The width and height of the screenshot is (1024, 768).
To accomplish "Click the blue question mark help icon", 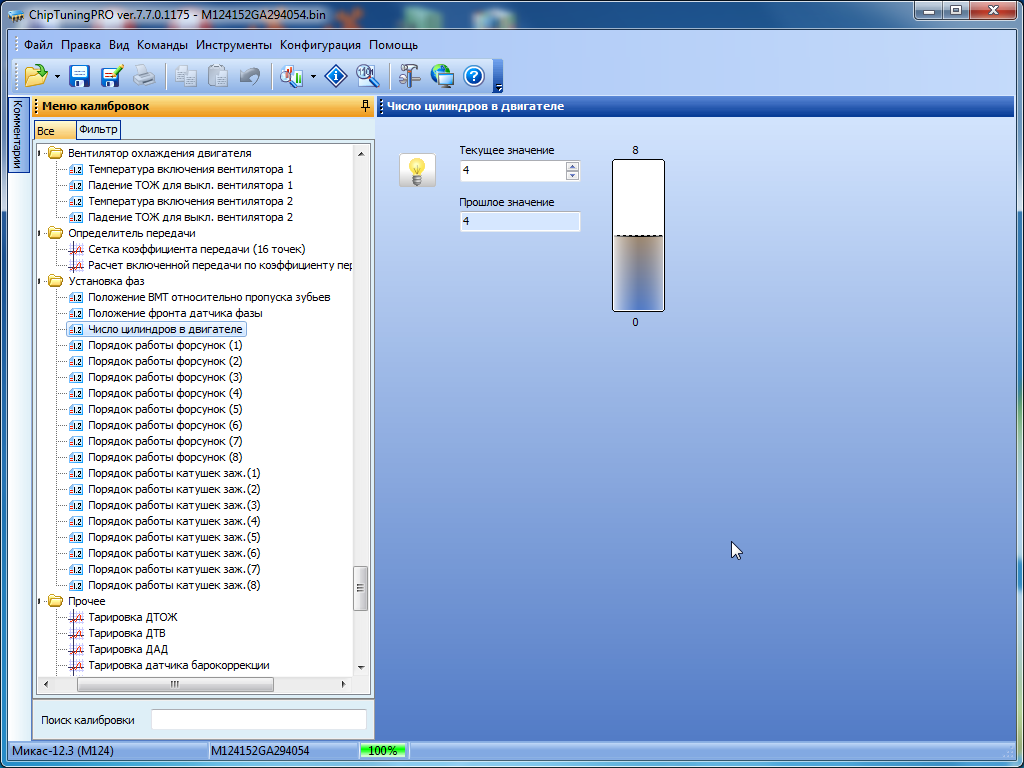I will click(474, 75).
